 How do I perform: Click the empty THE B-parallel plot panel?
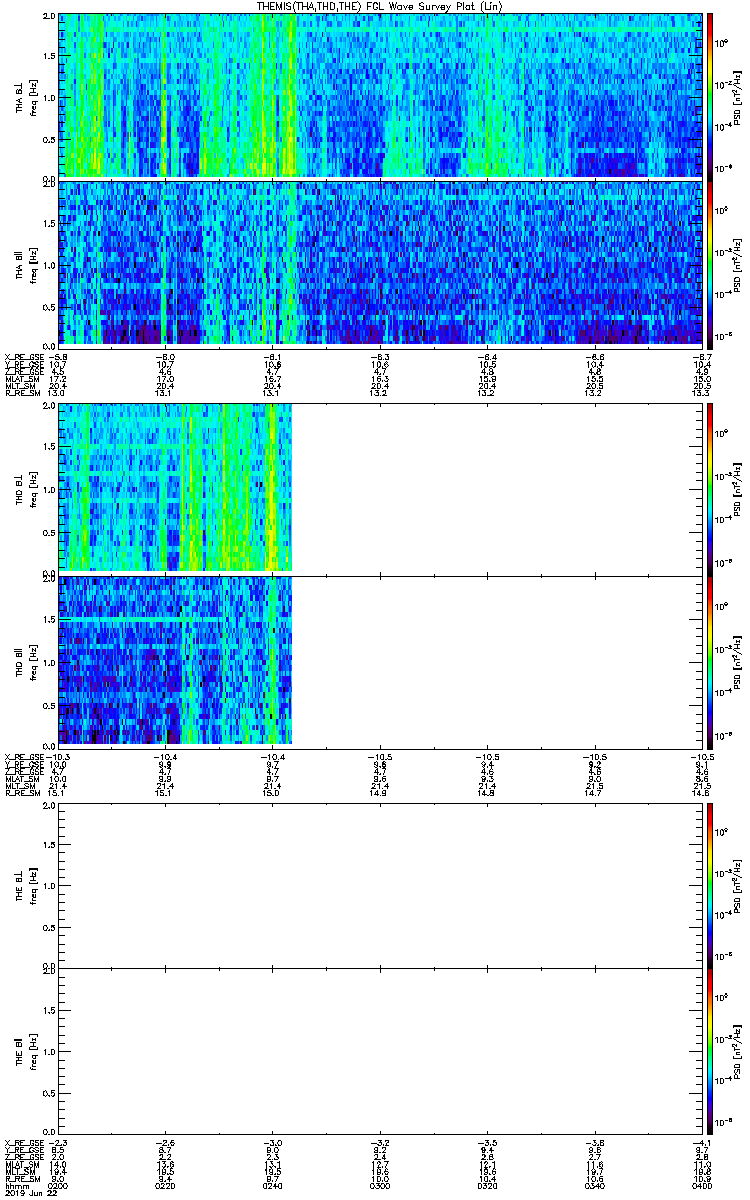378,1051
